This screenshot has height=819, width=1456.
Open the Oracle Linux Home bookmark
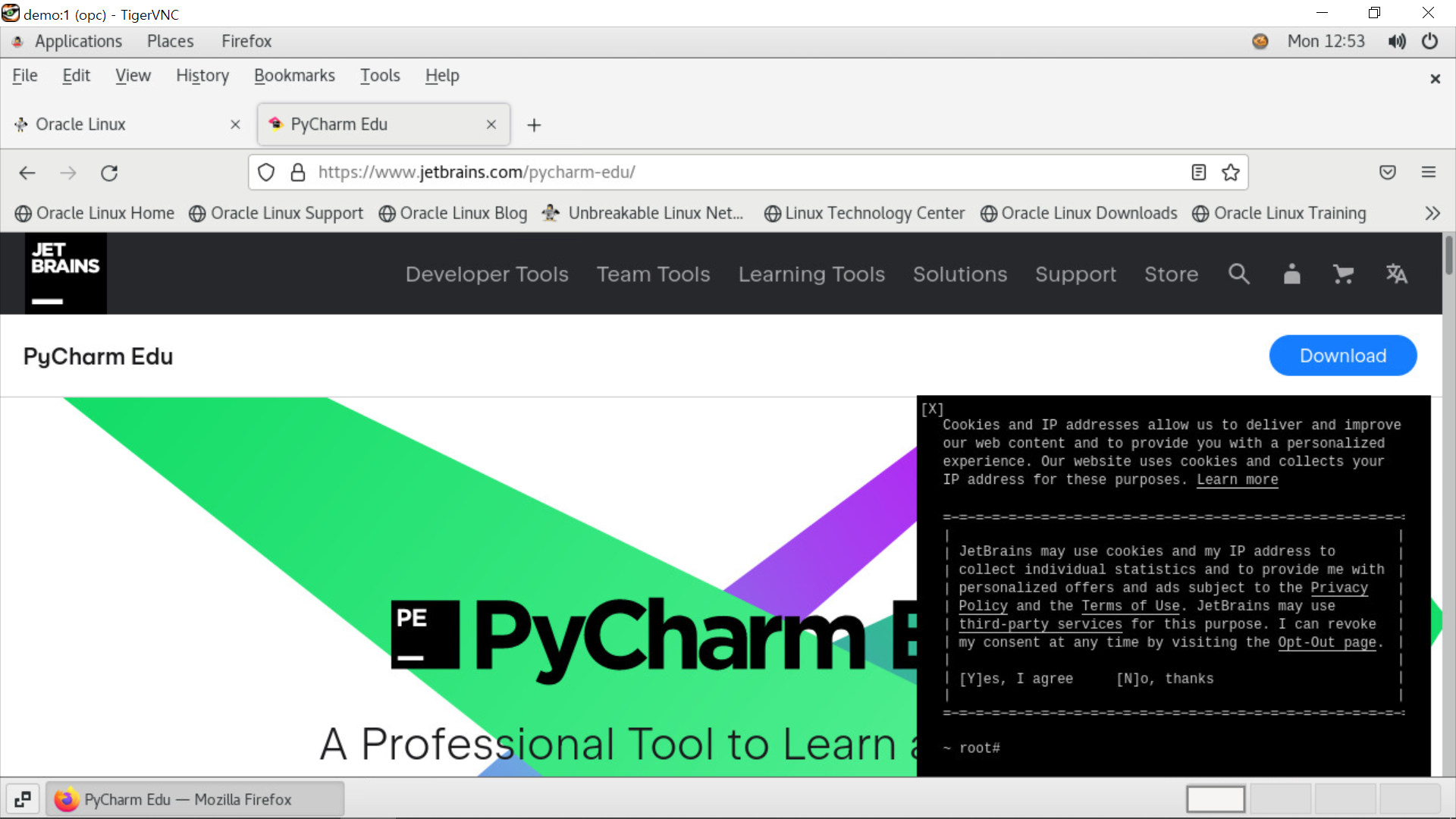pos(95,213)
